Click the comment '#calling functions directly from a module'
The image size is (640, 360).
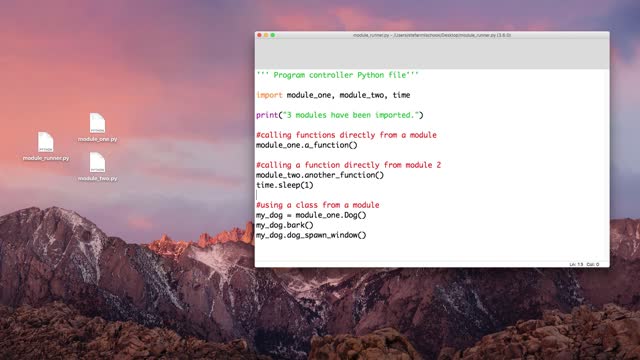point(346,135)
